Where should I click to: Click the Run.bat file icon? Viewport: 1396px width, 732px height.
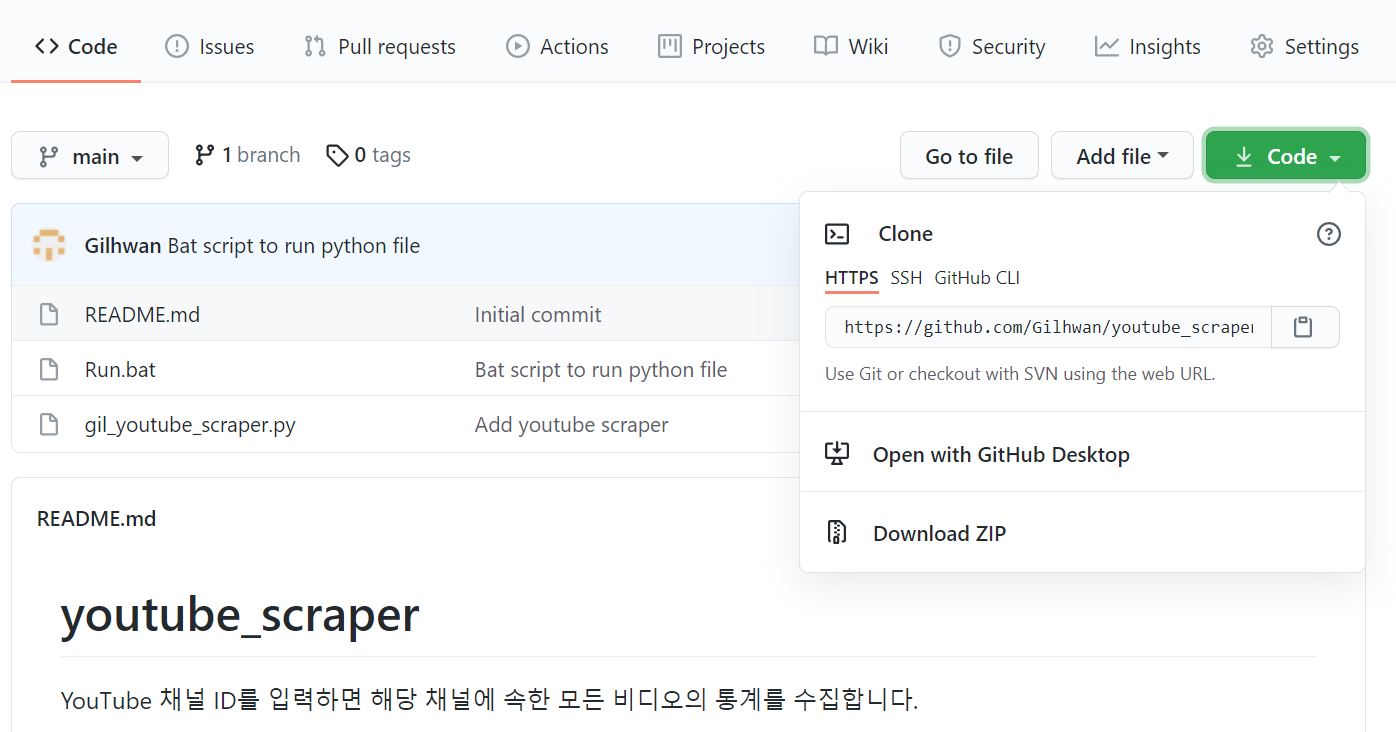click(49, 370)
